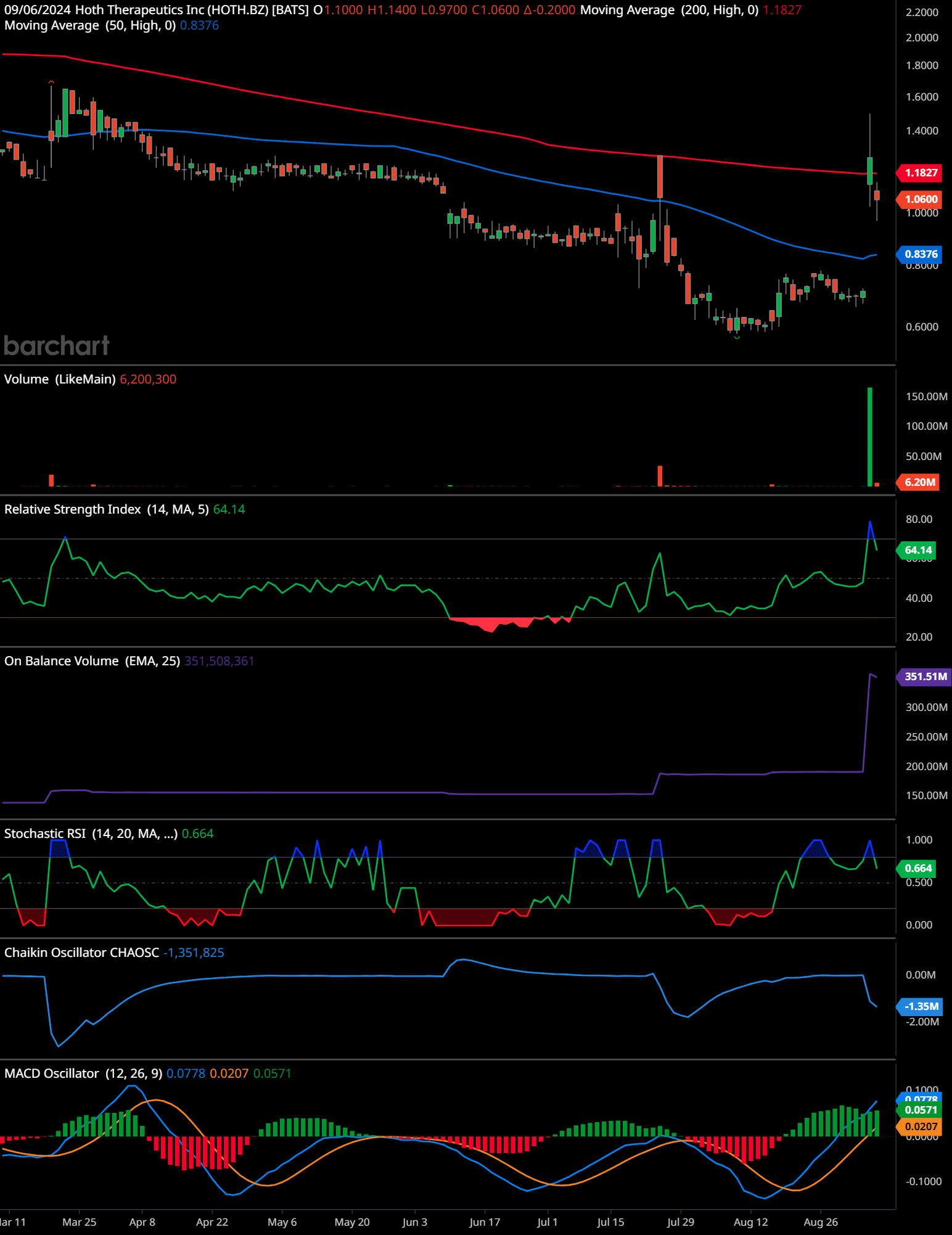
Task: Select the Hoth Therapeutics Inc (HOTH.BZ) title text
Action: point(172,10)
